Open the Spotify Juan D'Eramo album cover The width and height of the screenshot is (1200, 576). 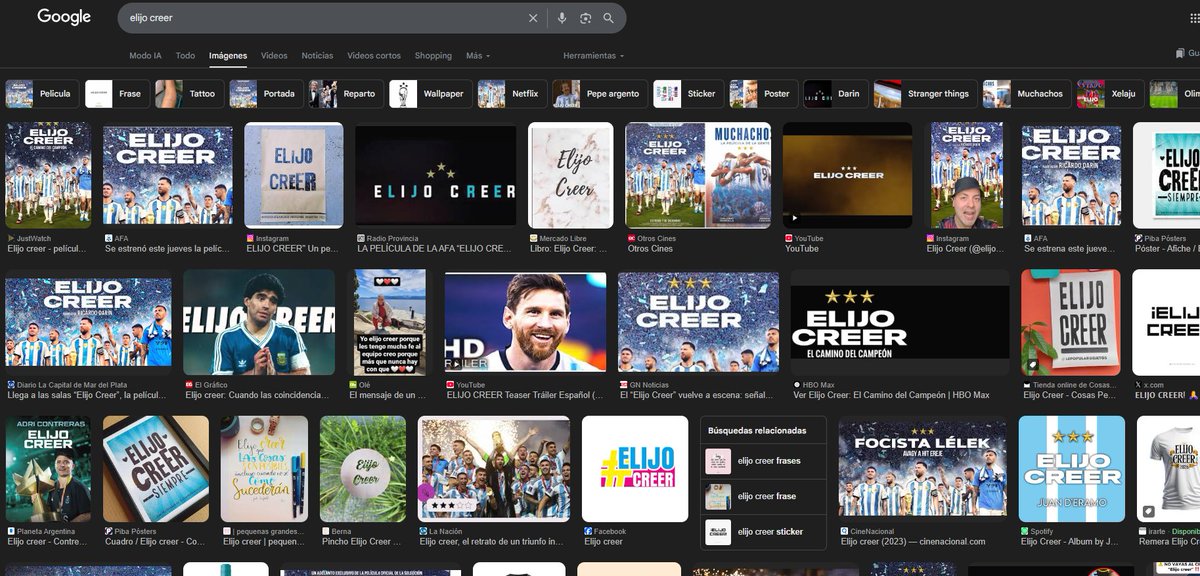pos(1072,469)
